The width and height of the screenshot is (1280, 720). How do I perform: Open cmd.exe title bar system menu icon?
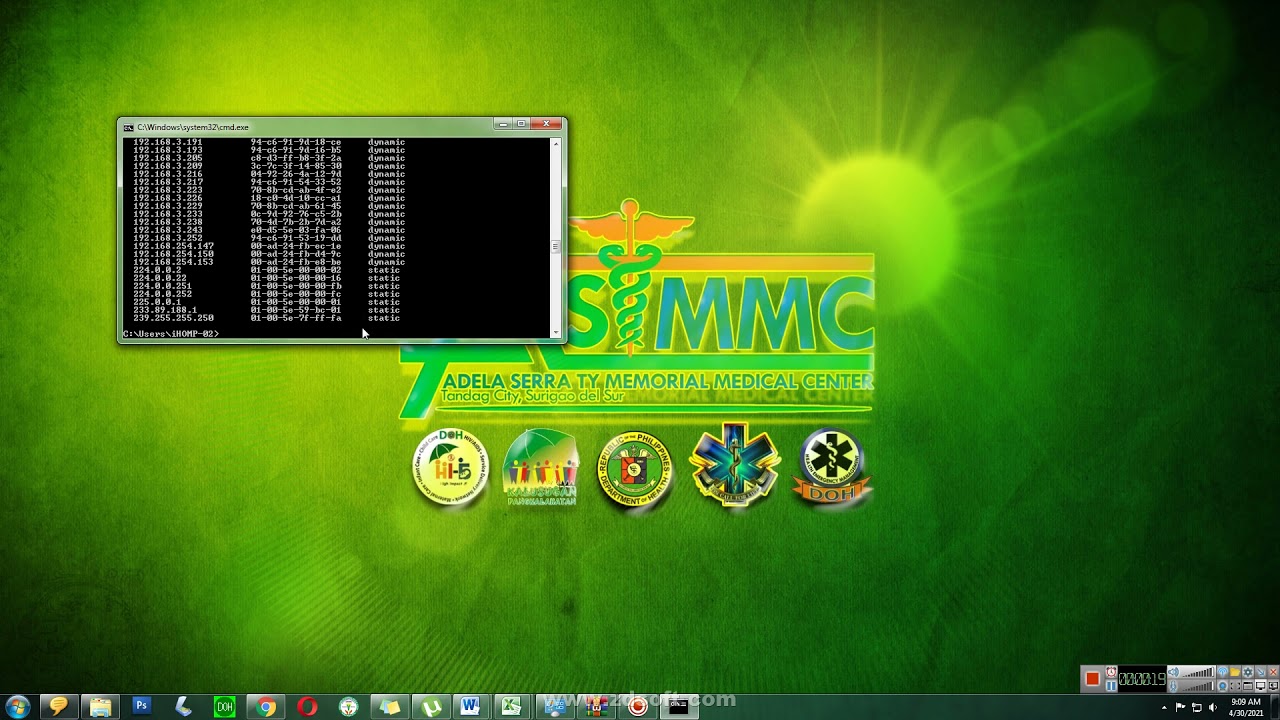click(128, 127)
